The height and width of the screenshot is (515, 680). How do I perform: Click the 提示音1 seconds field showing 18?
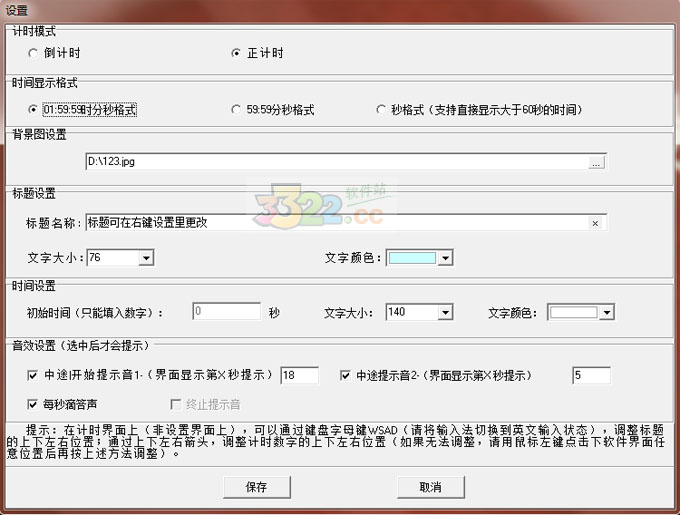coord(300,375)
